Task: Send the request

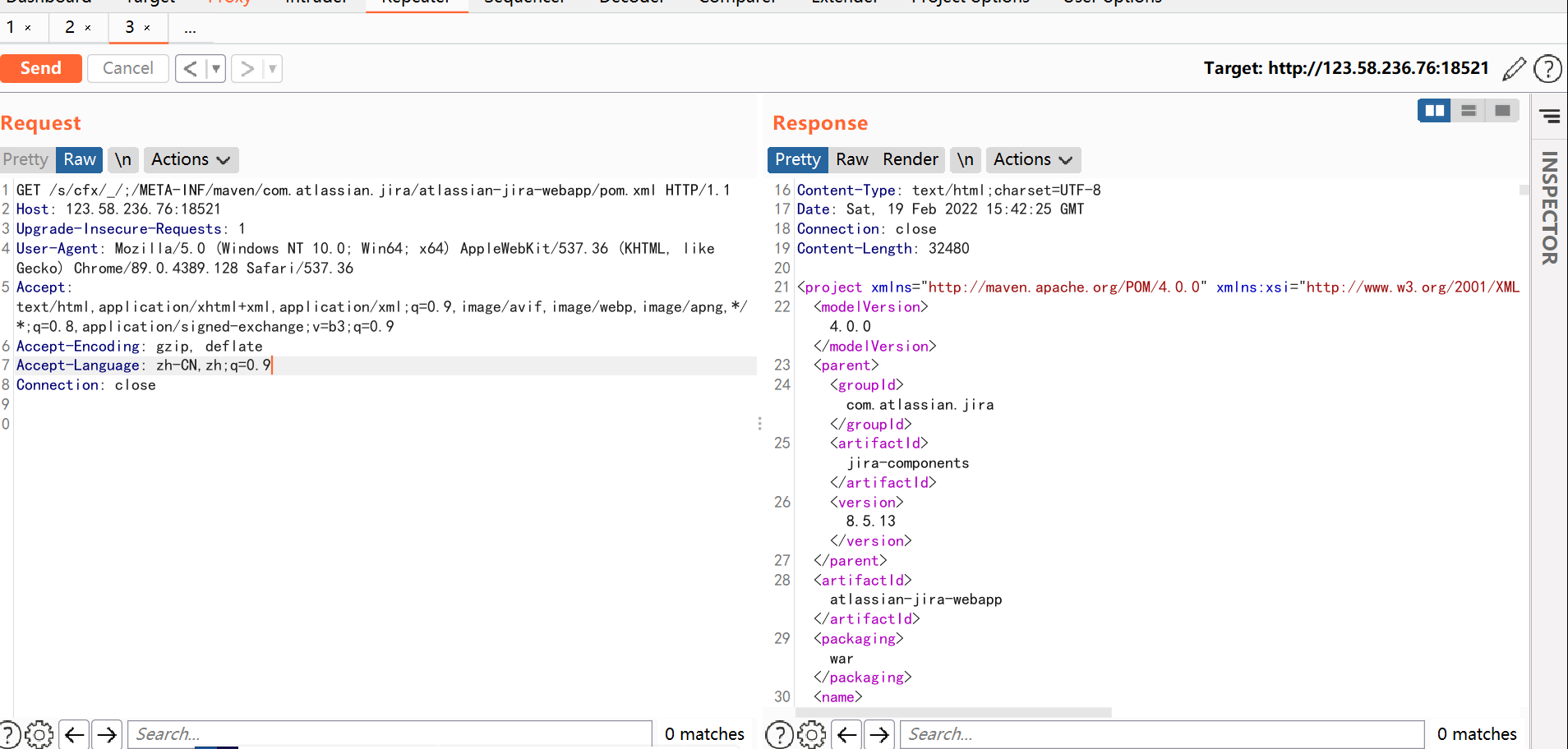Action: pyautogui.click(x=41, y=68)
